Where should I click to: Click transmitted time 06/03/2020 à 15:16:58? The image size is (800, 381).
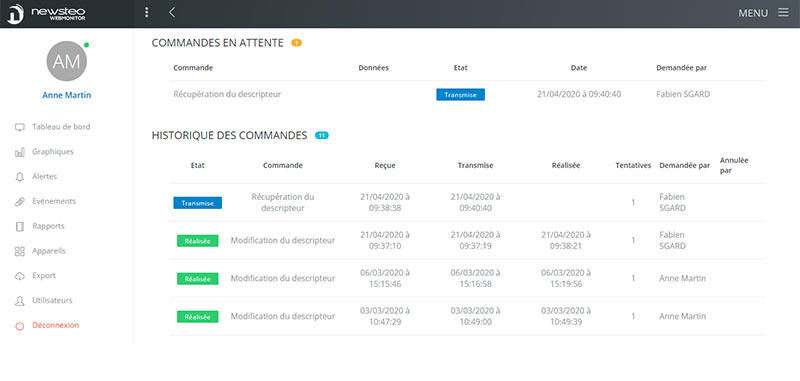point(476,278)
